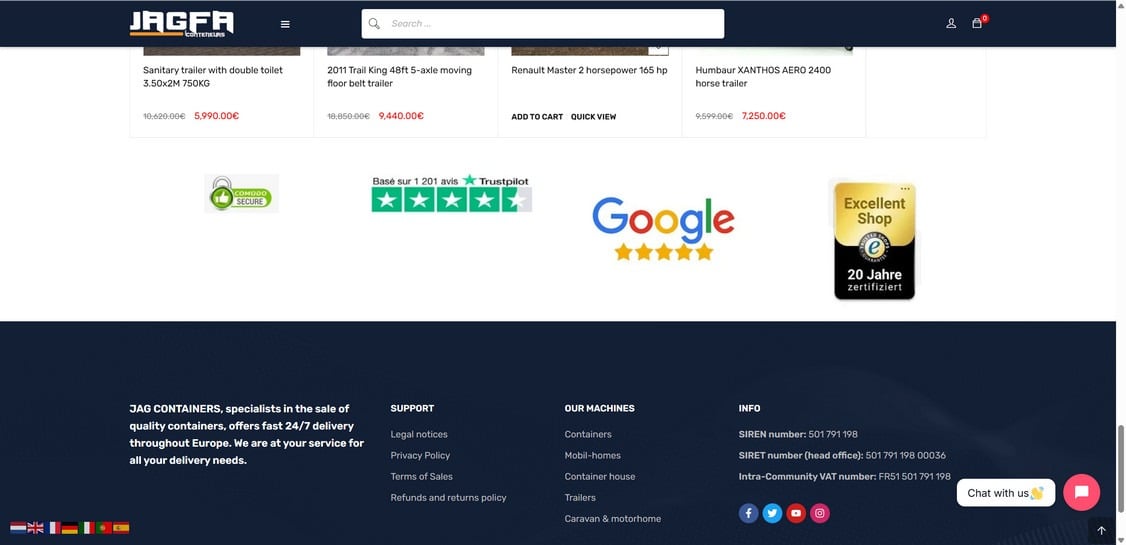The width and height of the screenshot is (1126, 545).
Task: Open Terms of Sales footer link
Action: [422, 476]
